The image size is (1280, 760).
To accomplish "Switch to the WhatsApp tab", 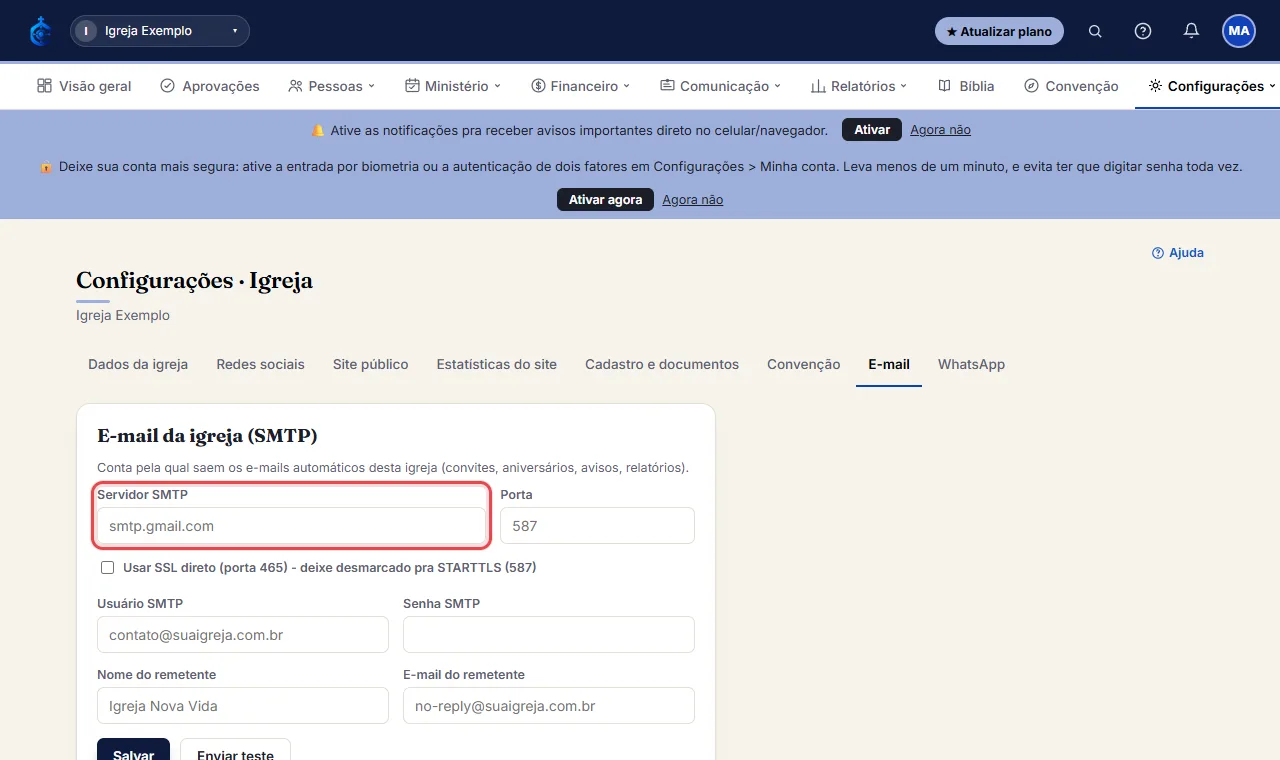I will pyautogui.click(x=971, y=364).
